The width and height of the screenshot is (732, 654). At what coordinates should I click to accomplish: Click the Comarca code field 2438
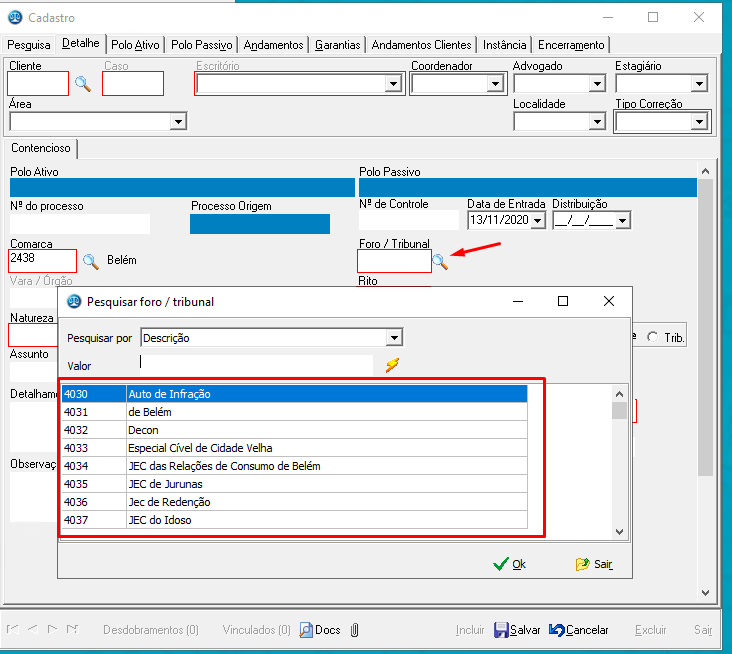point(42,261)
